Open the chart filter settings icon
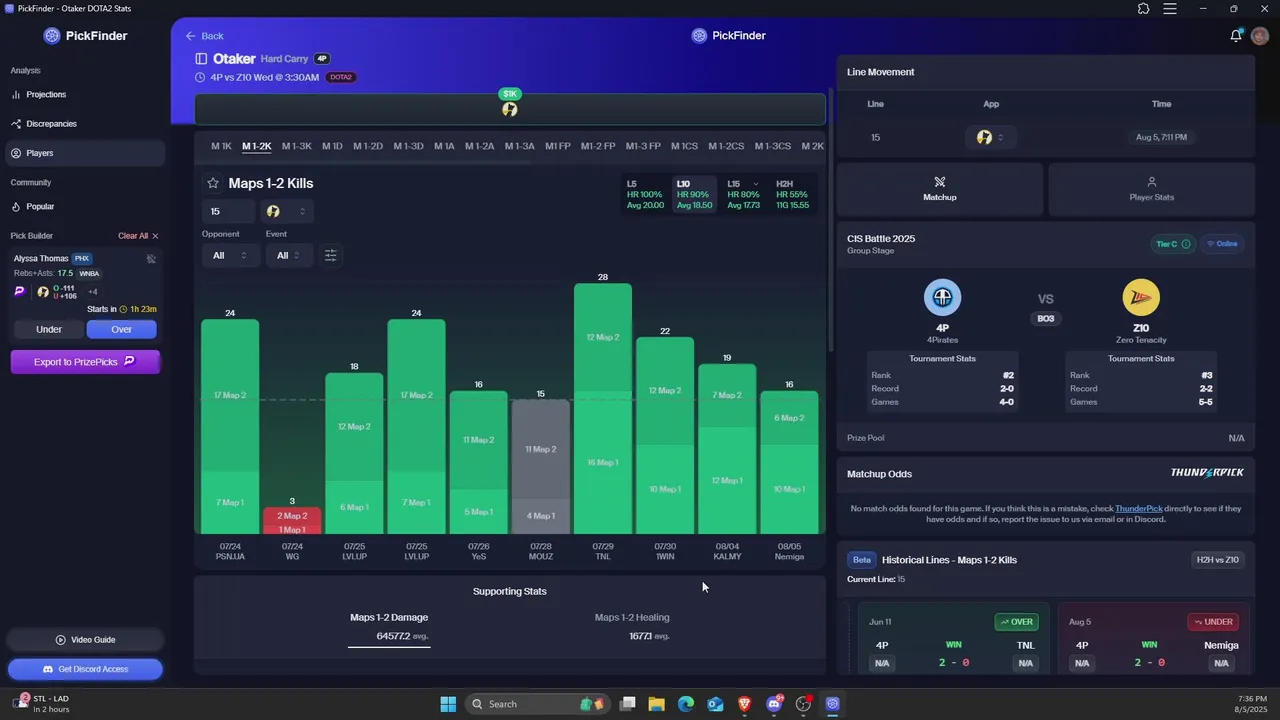The image size is (1280, 720). (x=330, y=255)
